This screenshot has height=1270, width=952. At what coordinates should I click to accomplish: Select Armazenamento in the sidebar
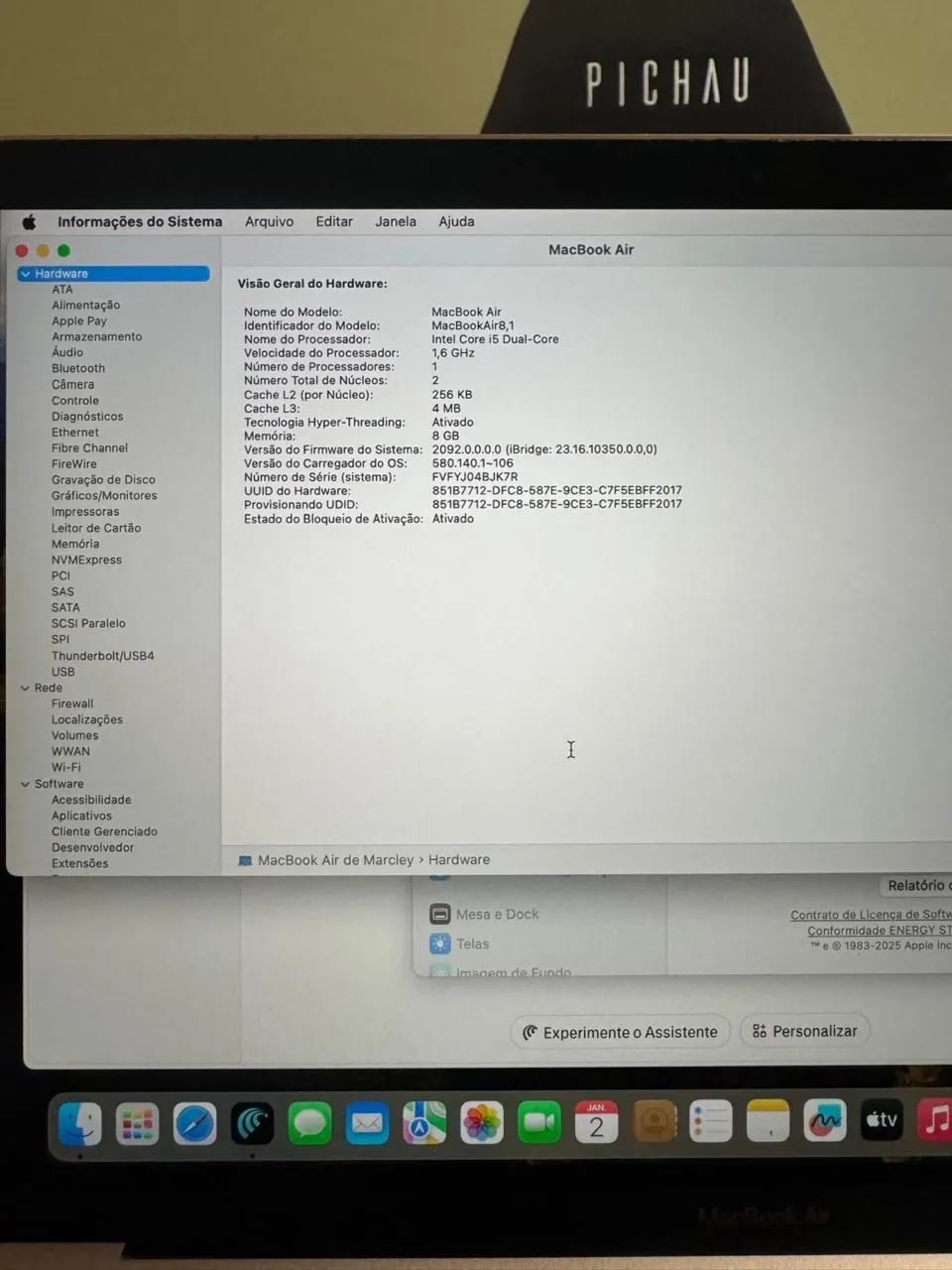[97, 336]
